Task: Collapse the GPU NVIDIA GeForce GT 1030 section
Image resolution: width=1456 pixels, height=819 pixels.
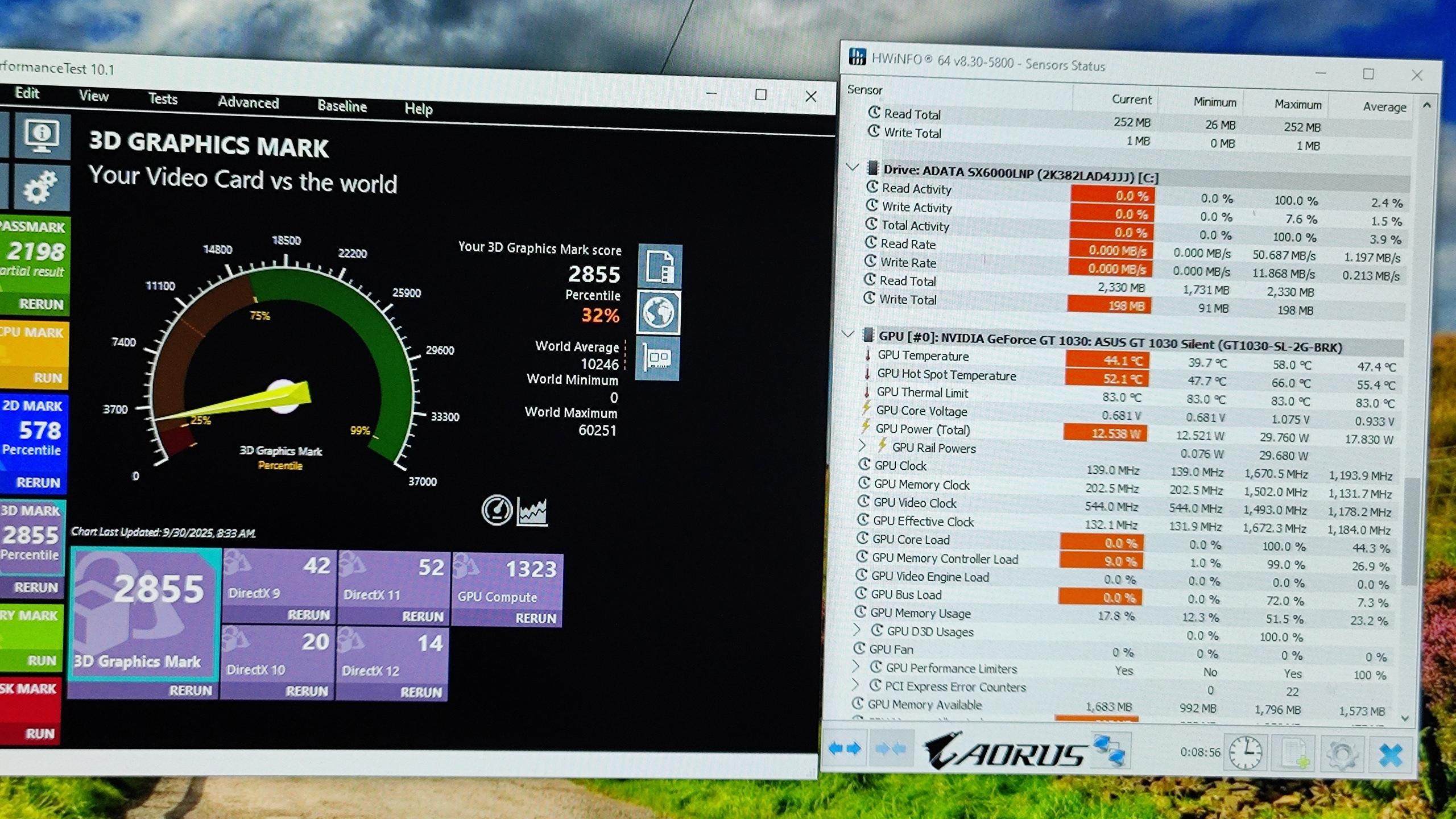Action: 848,334
